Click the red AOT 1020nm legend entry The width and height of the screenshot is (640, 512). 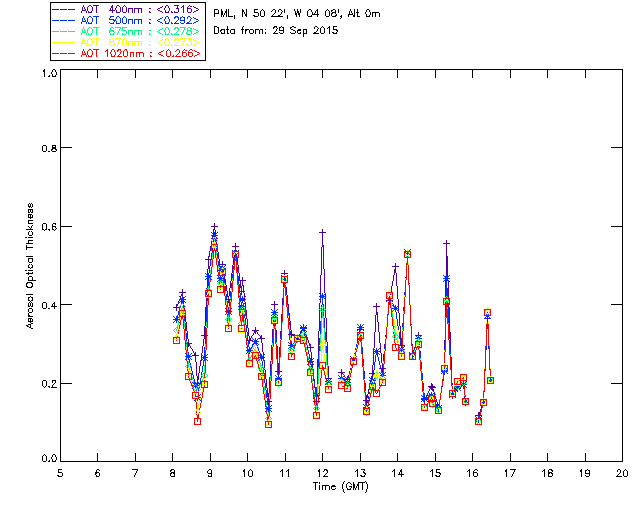[146, 53]
